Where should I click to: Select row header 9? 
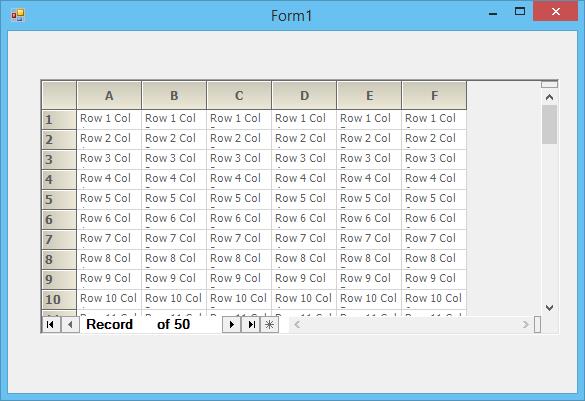59,280
